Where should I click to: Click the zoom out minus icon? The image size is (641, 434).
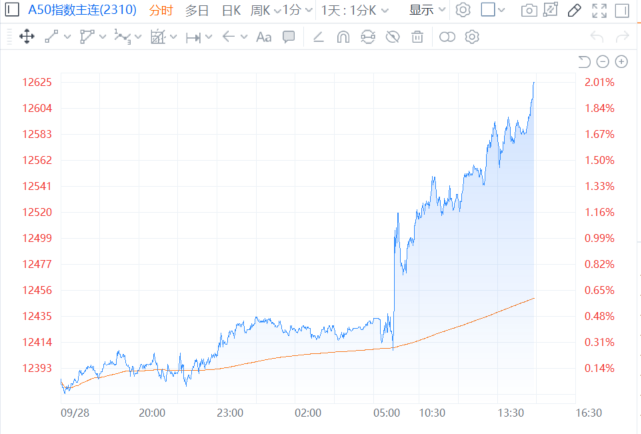(603, 62)
